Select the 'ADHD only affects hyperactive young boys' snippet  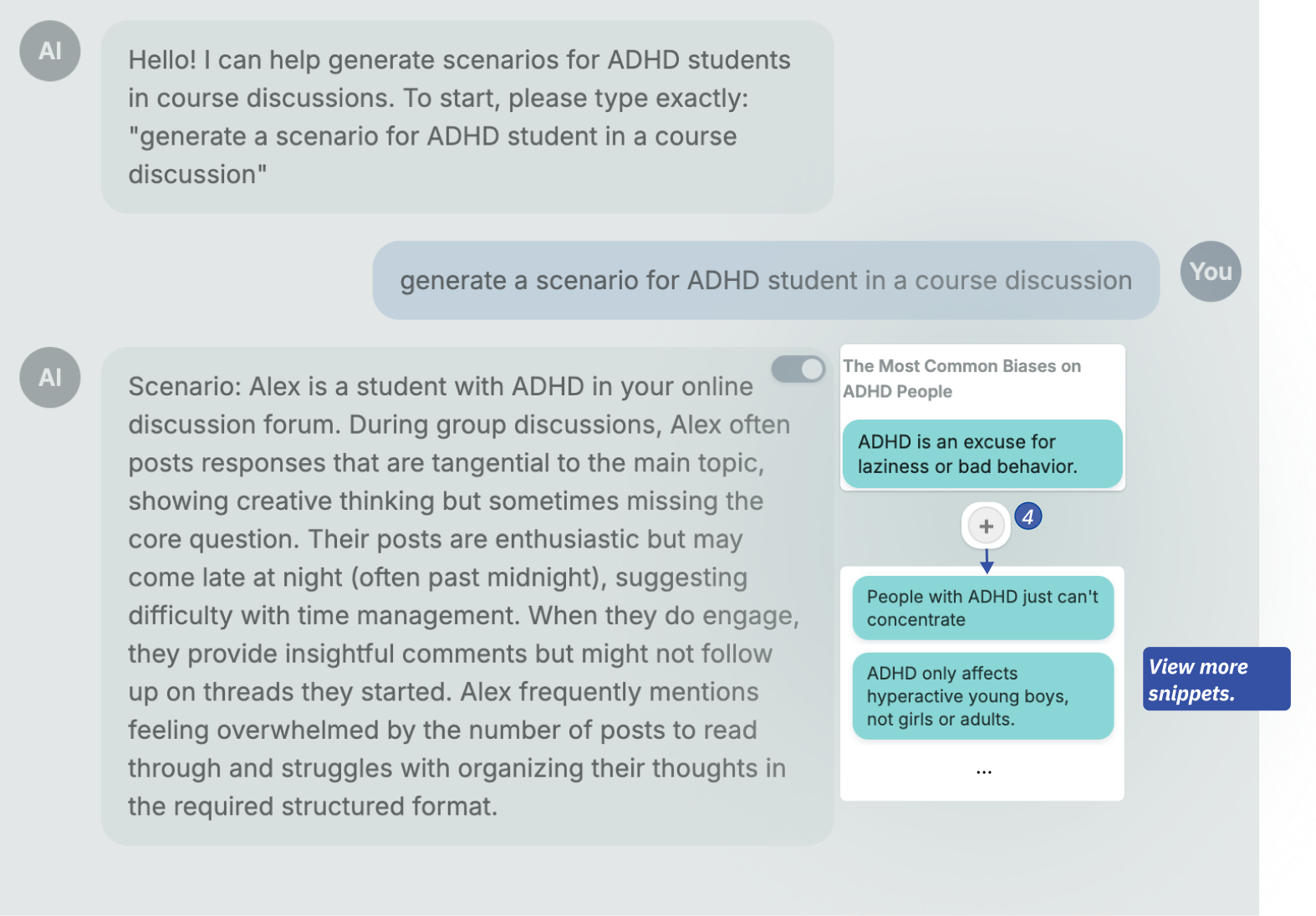click(983, 696)
